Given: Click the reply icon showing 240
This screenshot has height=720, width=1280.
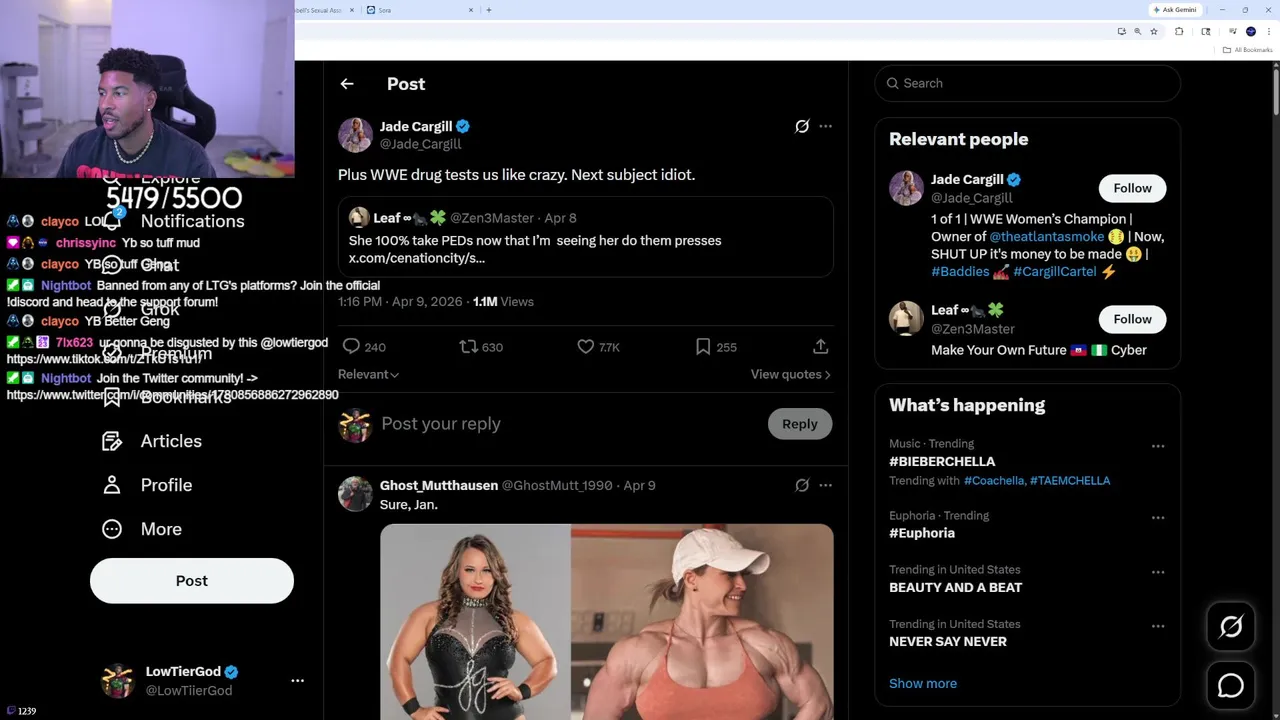Looking at the screenshot, I should [352, 346].
